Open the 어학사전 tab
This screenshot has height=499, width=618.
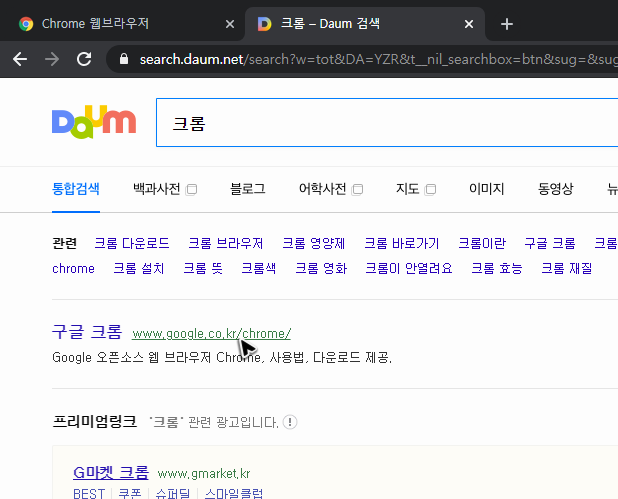(x=323, y=189)
